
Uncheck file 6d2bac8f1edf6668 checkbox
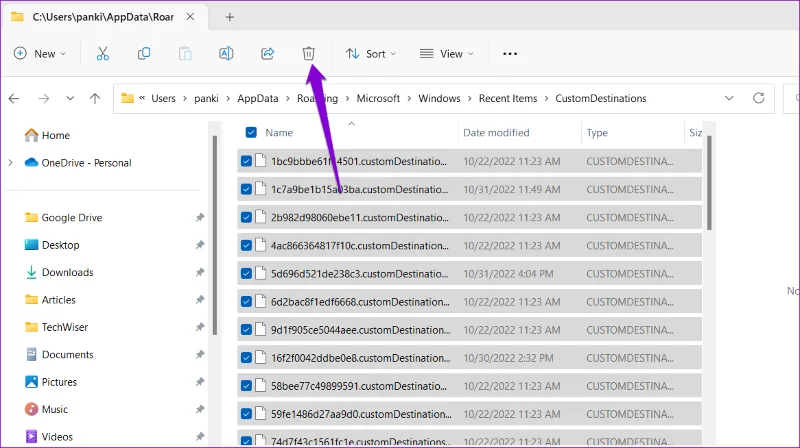click(246, 302)
